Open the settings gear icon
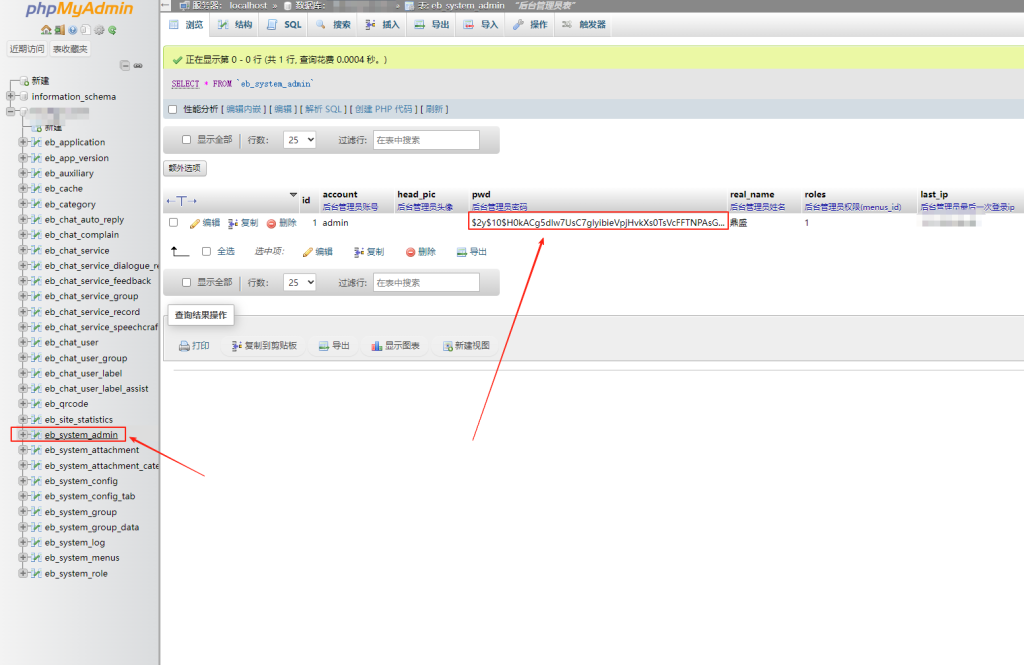This screenshot has width=1024, height=665. coord(99,30)
